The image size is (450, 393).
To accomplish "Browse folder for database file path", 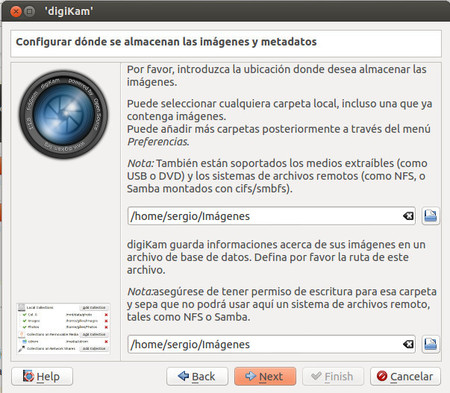I will tap(430, 344).
